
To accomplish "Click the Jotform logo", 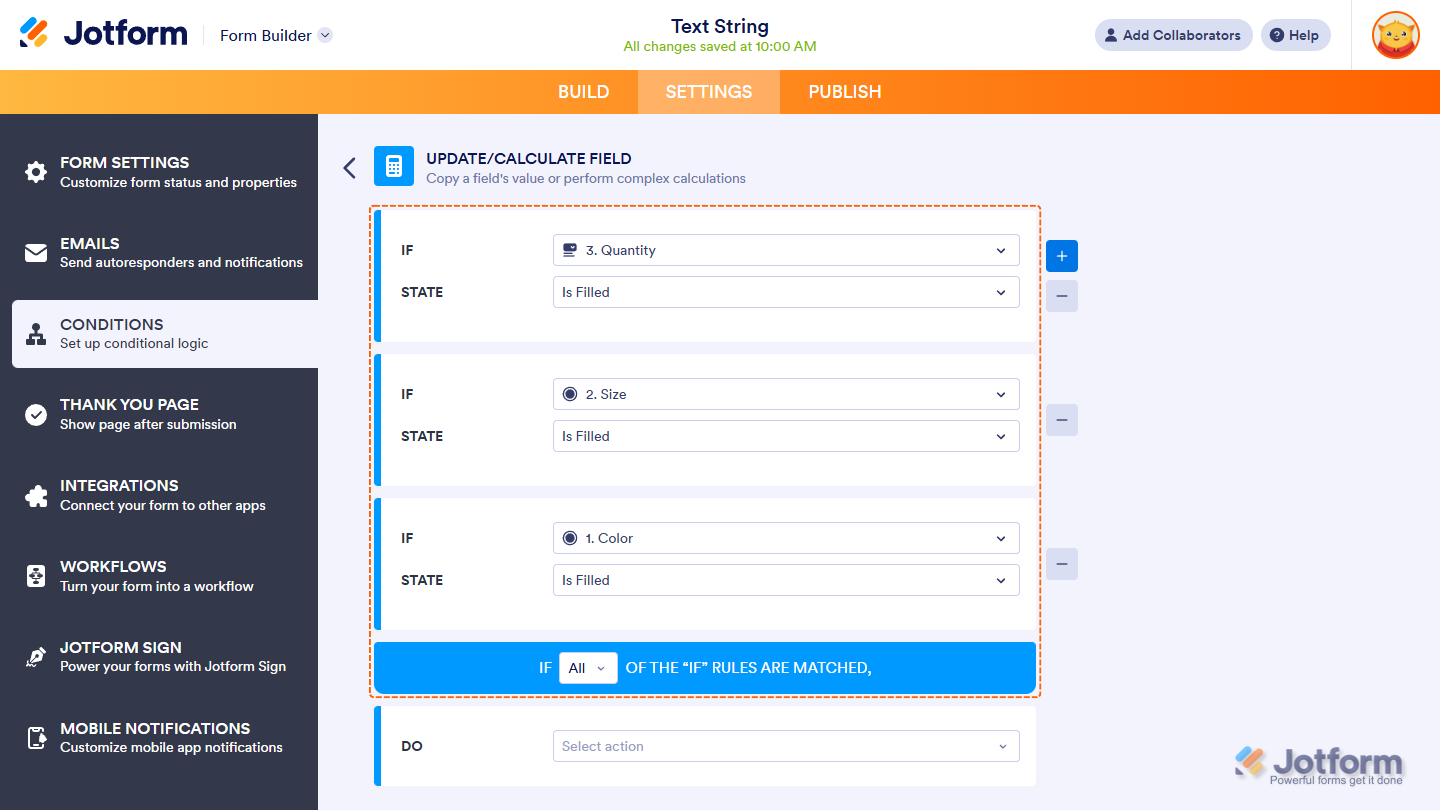I will coord(103,32).
